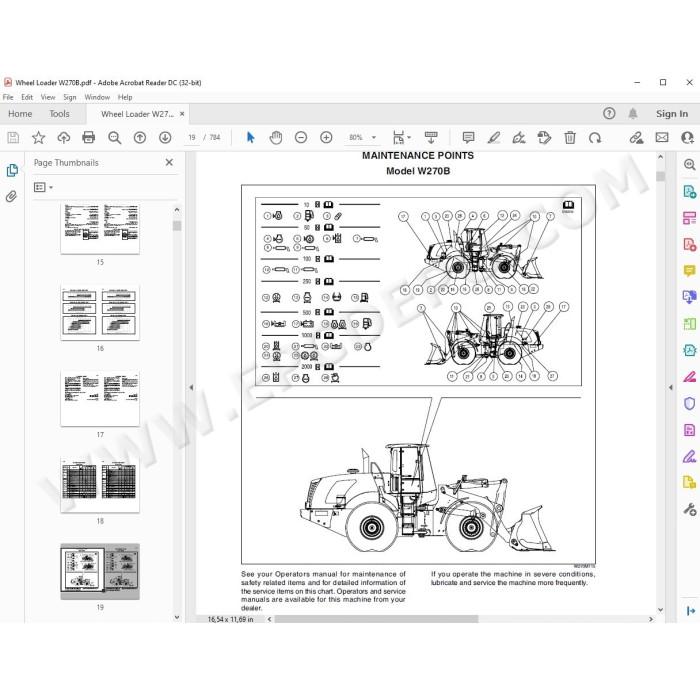The image size is (700, 700).
Task: Expand the fit page options dropdown
Action: pyautogui.click(x=409, y=138)
